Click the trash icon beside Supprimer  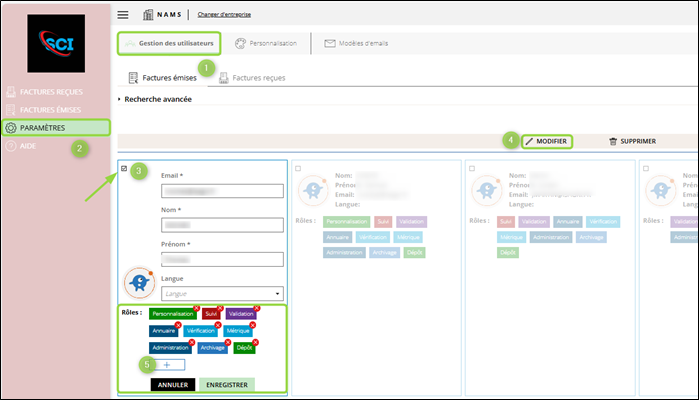point(613,142)
